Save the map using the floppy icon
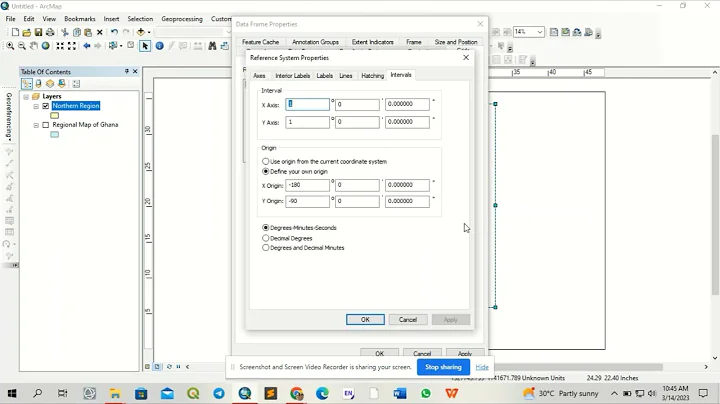This screenshot has height=404, width=720. tap(38, 32)
